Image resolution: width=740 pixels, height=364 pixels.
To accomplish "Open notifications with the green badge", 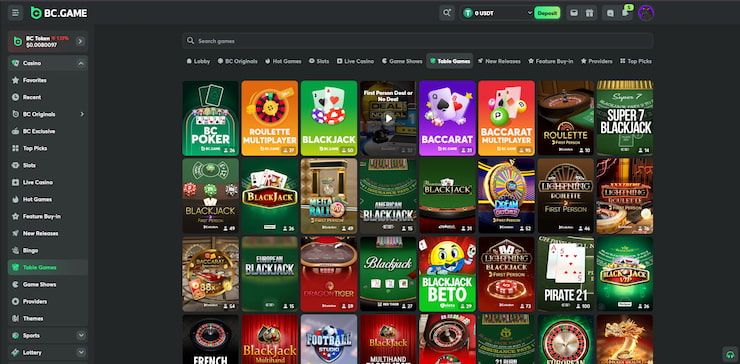I will click(626, 13).
